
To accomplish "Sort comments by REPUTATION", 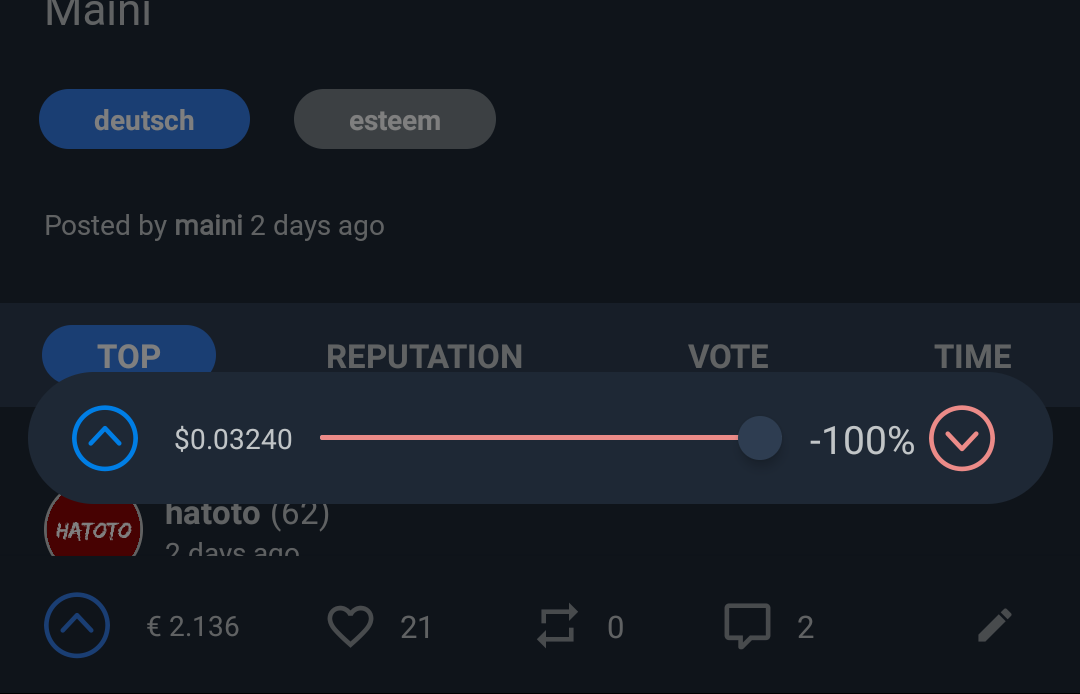I will pyautogui.click(x=424, y=356).
